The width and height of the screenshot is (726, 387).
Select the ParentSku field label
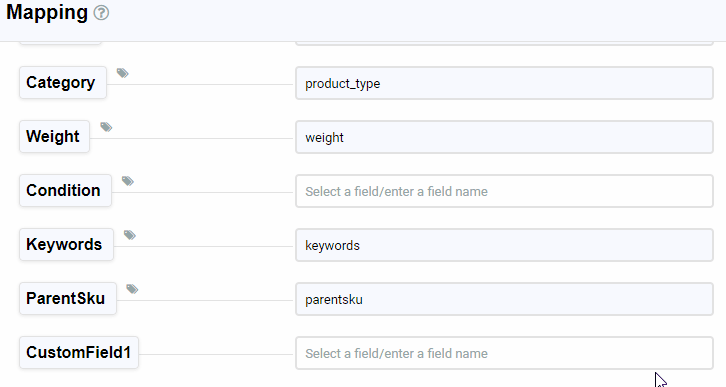click(68, 299)
